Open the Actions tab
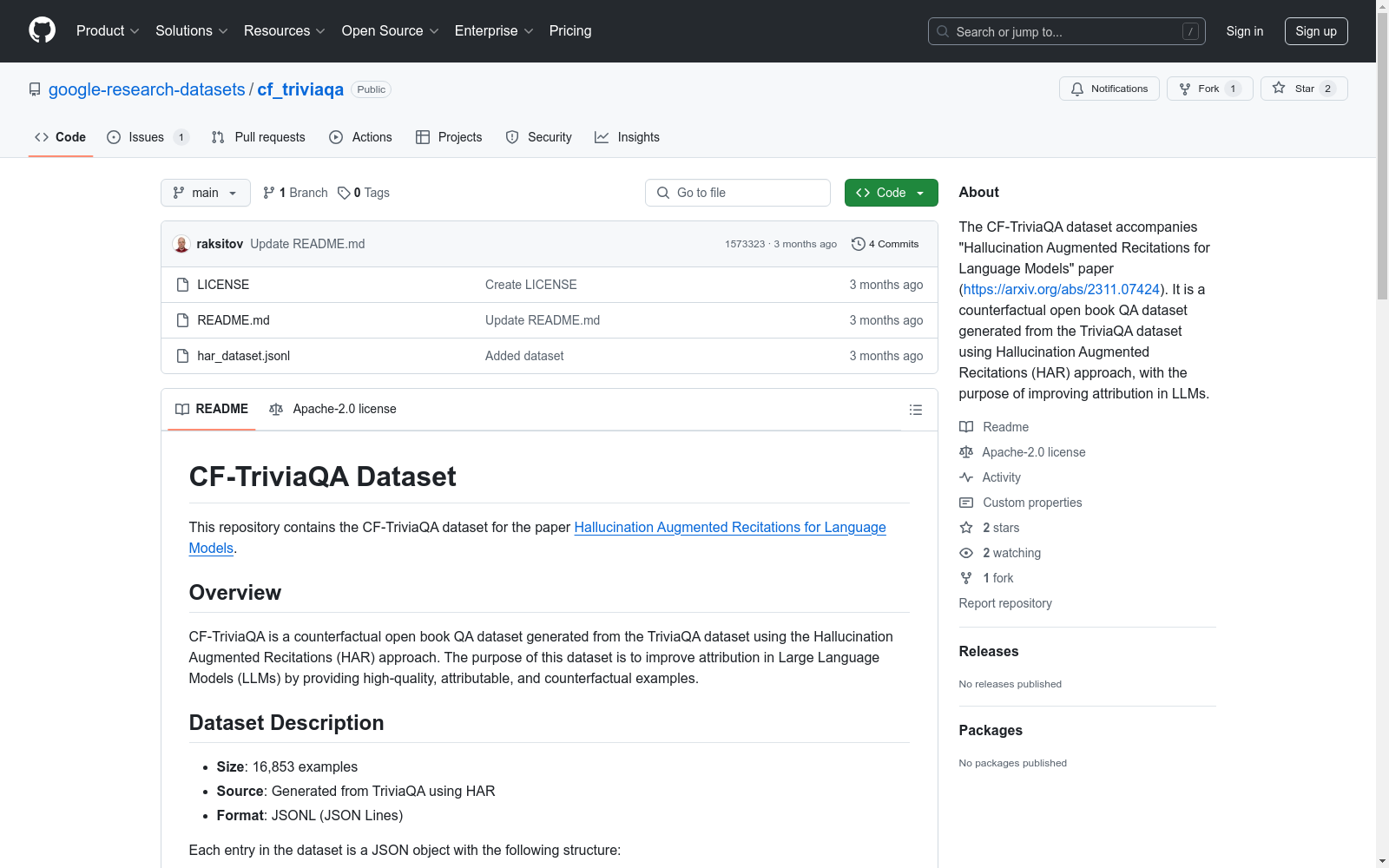 pos(360,137)
